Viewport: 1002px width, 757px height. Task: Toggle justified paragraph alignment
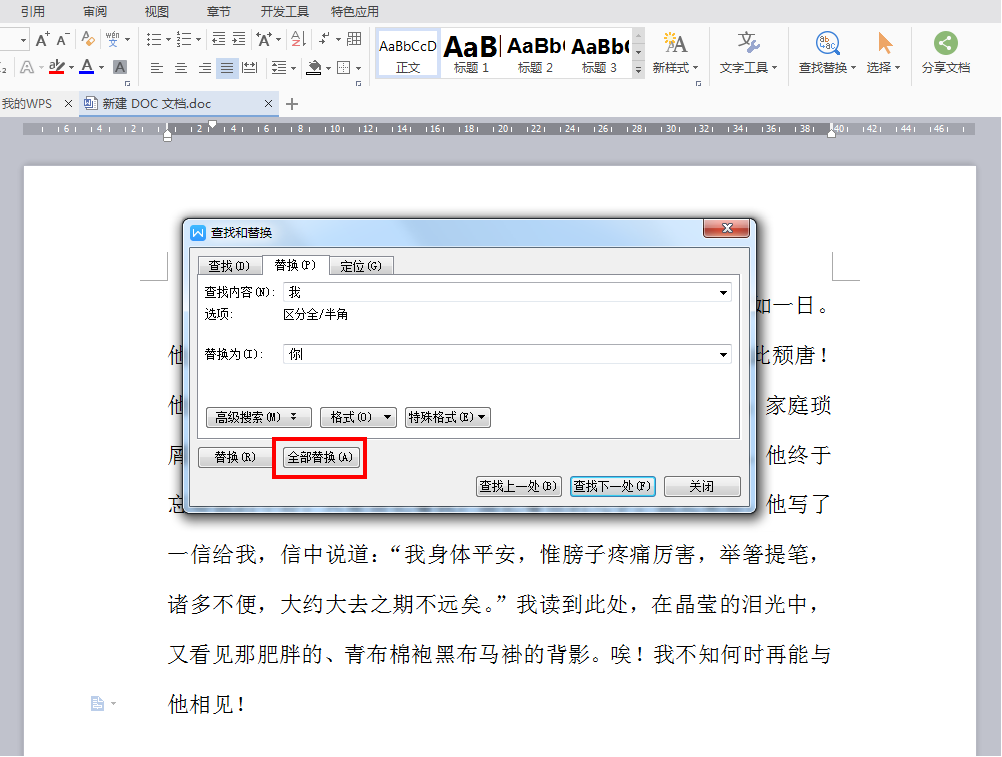coord(225,67)
